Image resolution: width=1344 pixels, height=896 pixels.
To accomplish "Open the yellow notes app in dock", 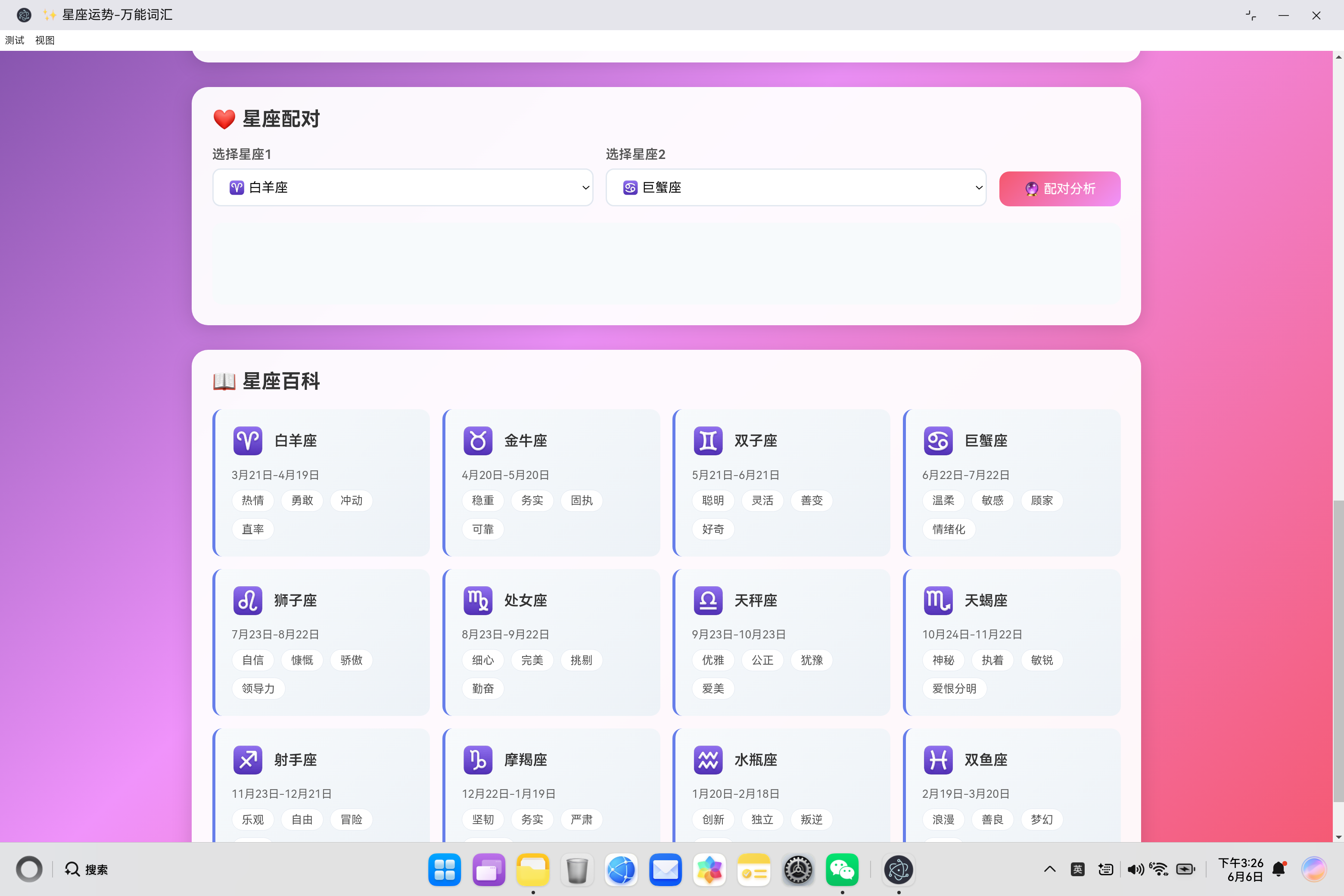I will [x=754, y=870].
